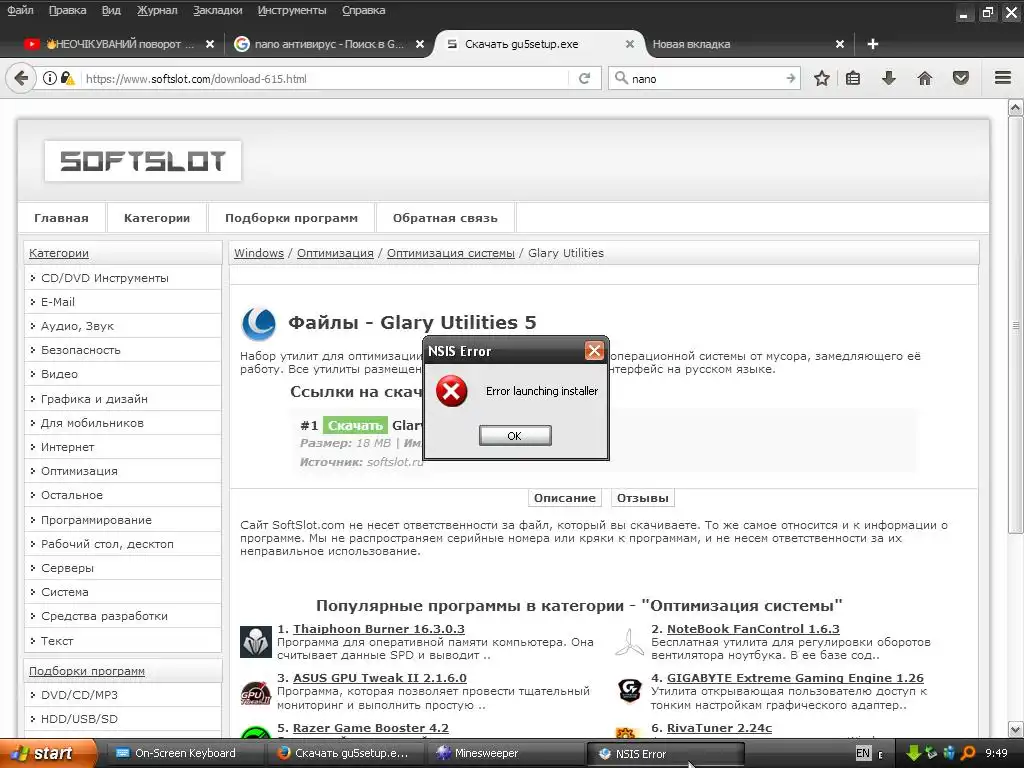1024x768 pixels.
Task: Open the Категории site menu item
Action: pyautogui.click(x=157, y=218)
